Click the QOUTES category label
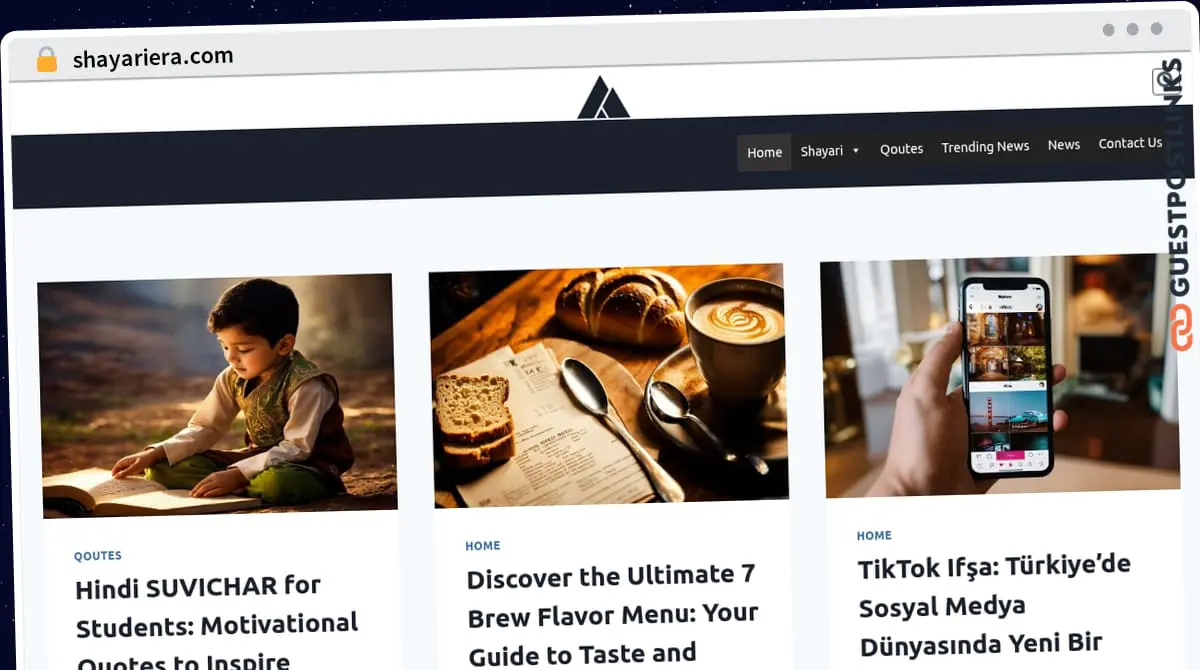 coord(98,556)
